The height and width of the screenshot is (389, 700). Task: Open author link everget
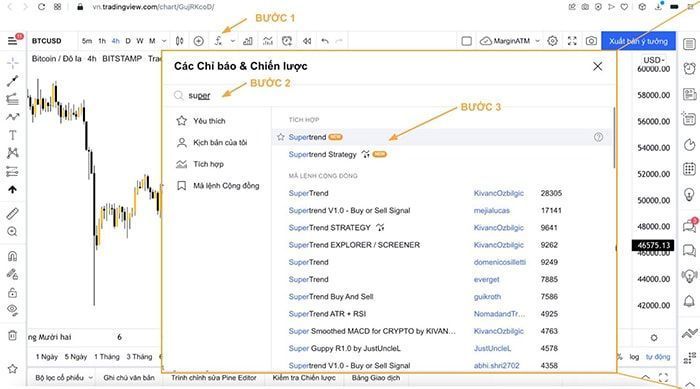coord(487,280)
